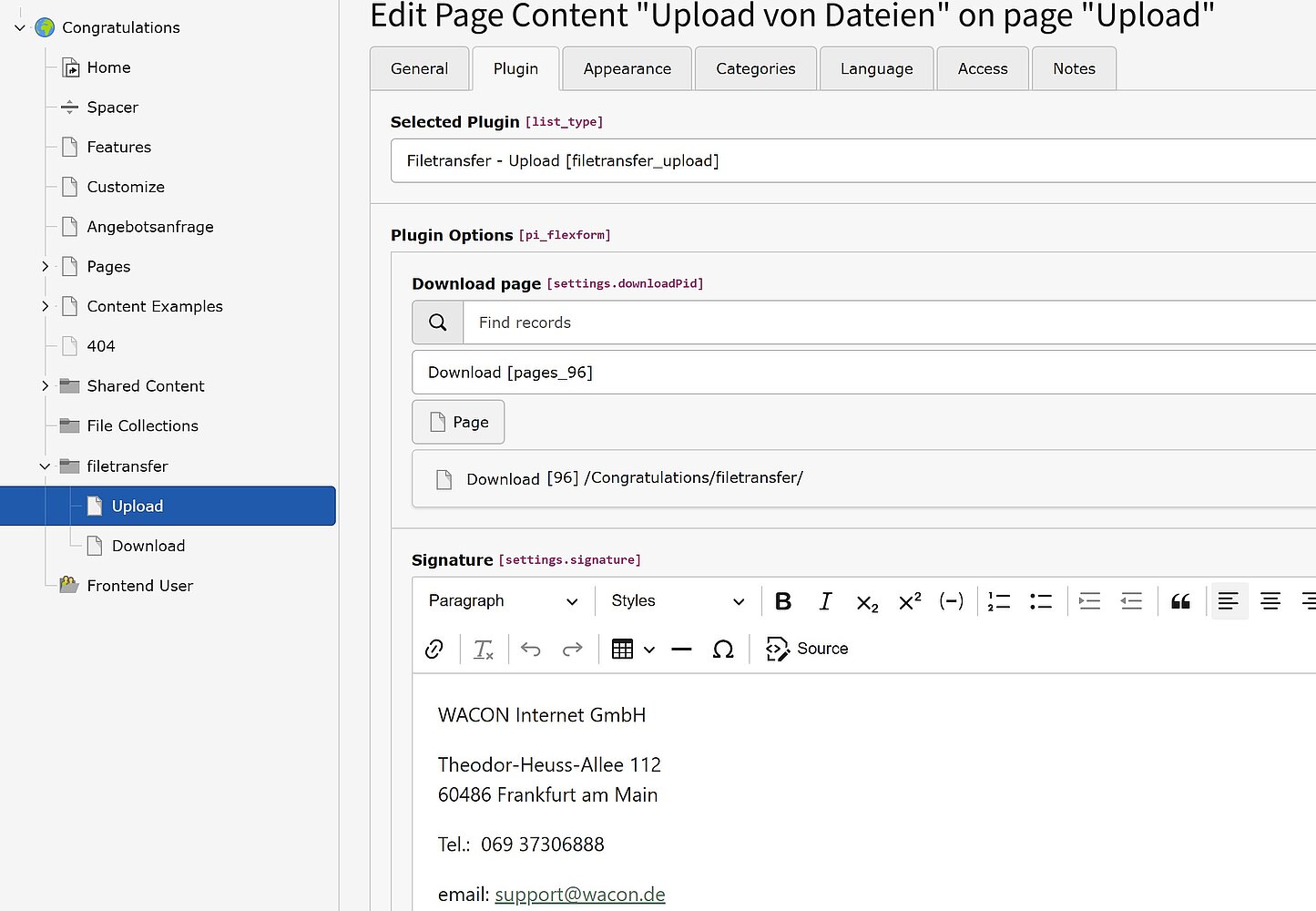The image size is (1316, 911).
Task: Open the Access tab
Action: [x=982, y=69]
